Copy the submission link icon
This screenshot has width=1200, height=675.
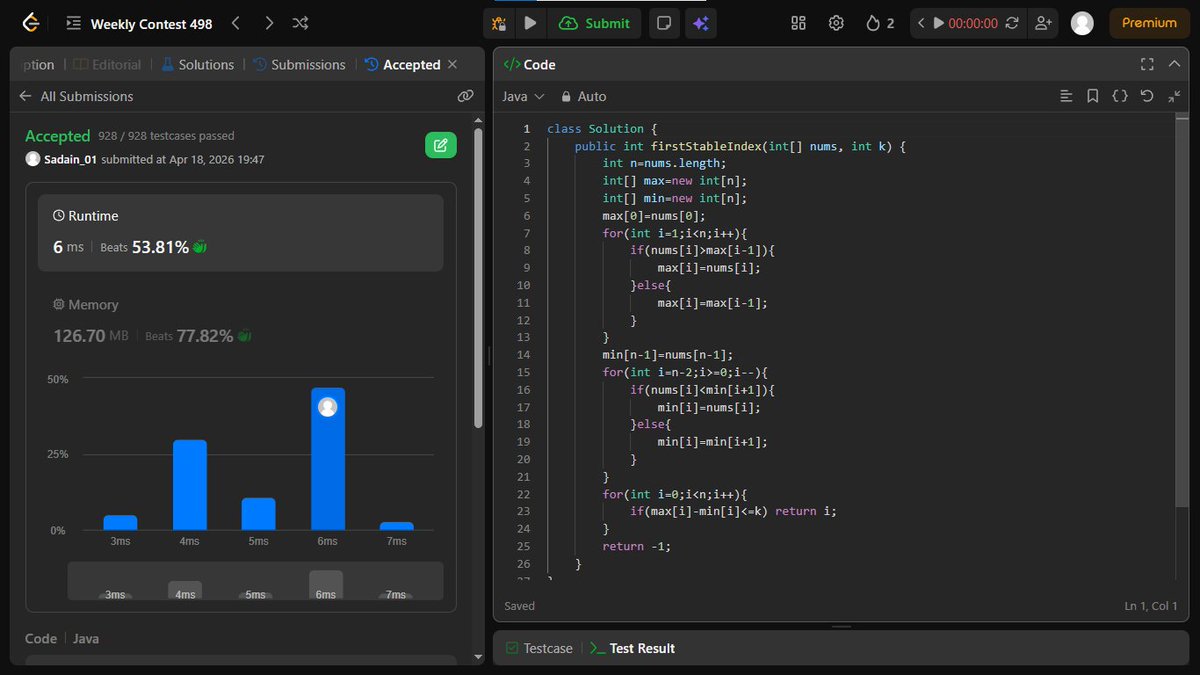pos(465,96)
